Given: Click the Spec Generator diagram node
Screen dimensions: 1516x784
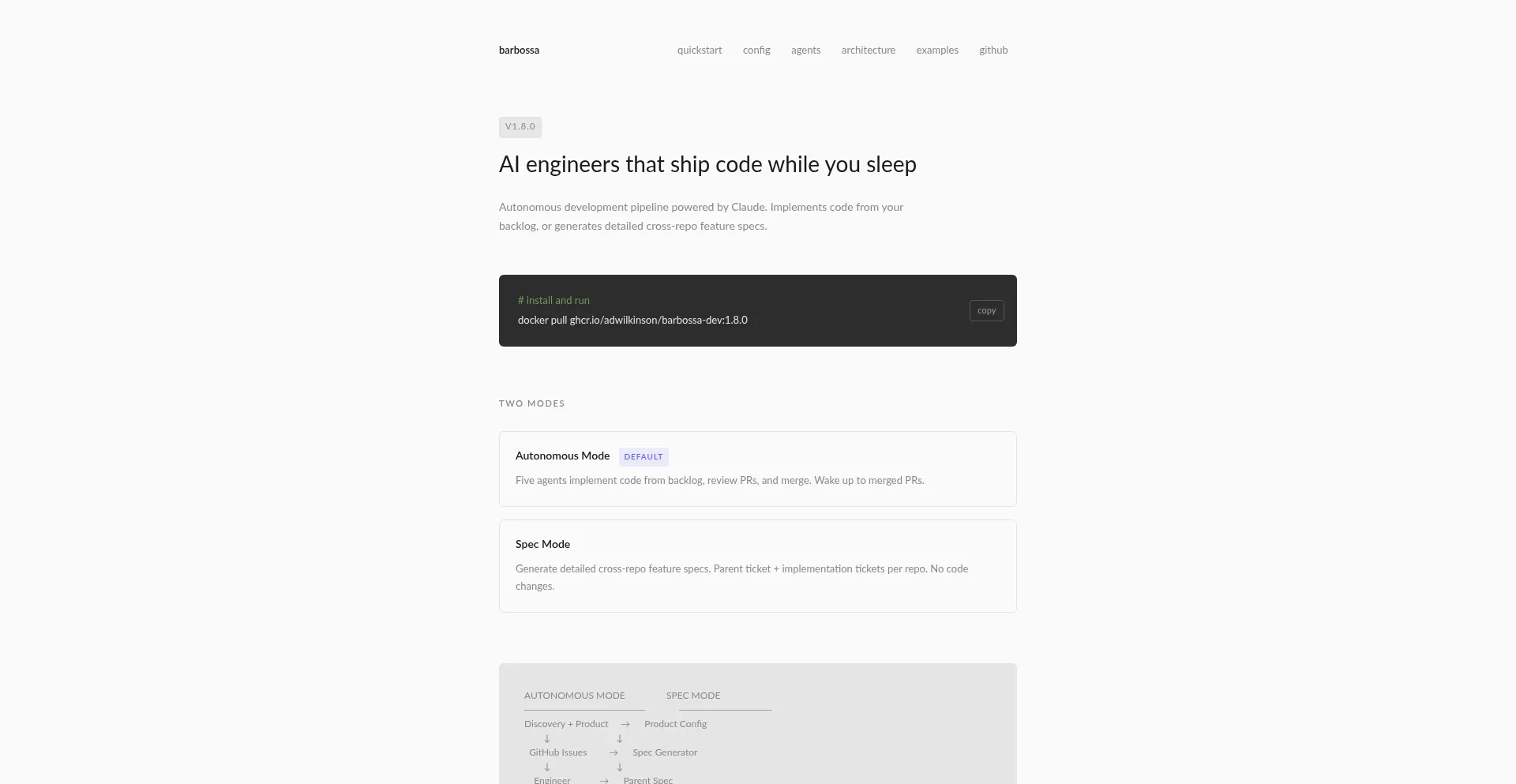Looking at the screenshot, I should [665, 753].
